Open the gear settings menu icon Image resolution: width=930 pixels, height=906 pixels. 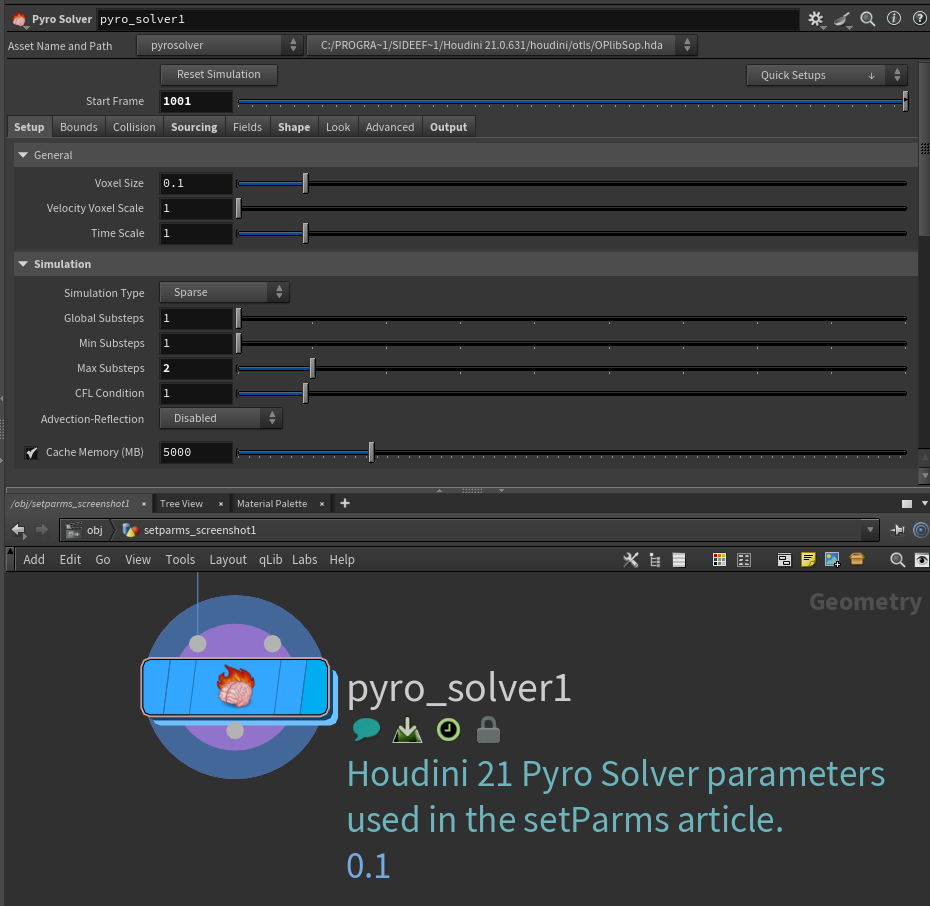coord(816,19)
